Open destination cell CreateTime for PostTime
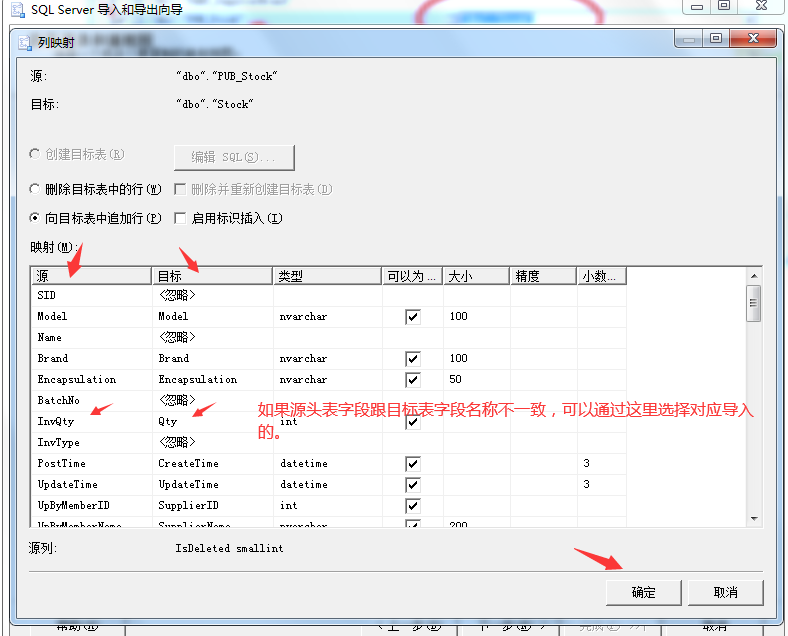This screenshot has height=636, width=788. pyautogui.click(x=212, y=464)
